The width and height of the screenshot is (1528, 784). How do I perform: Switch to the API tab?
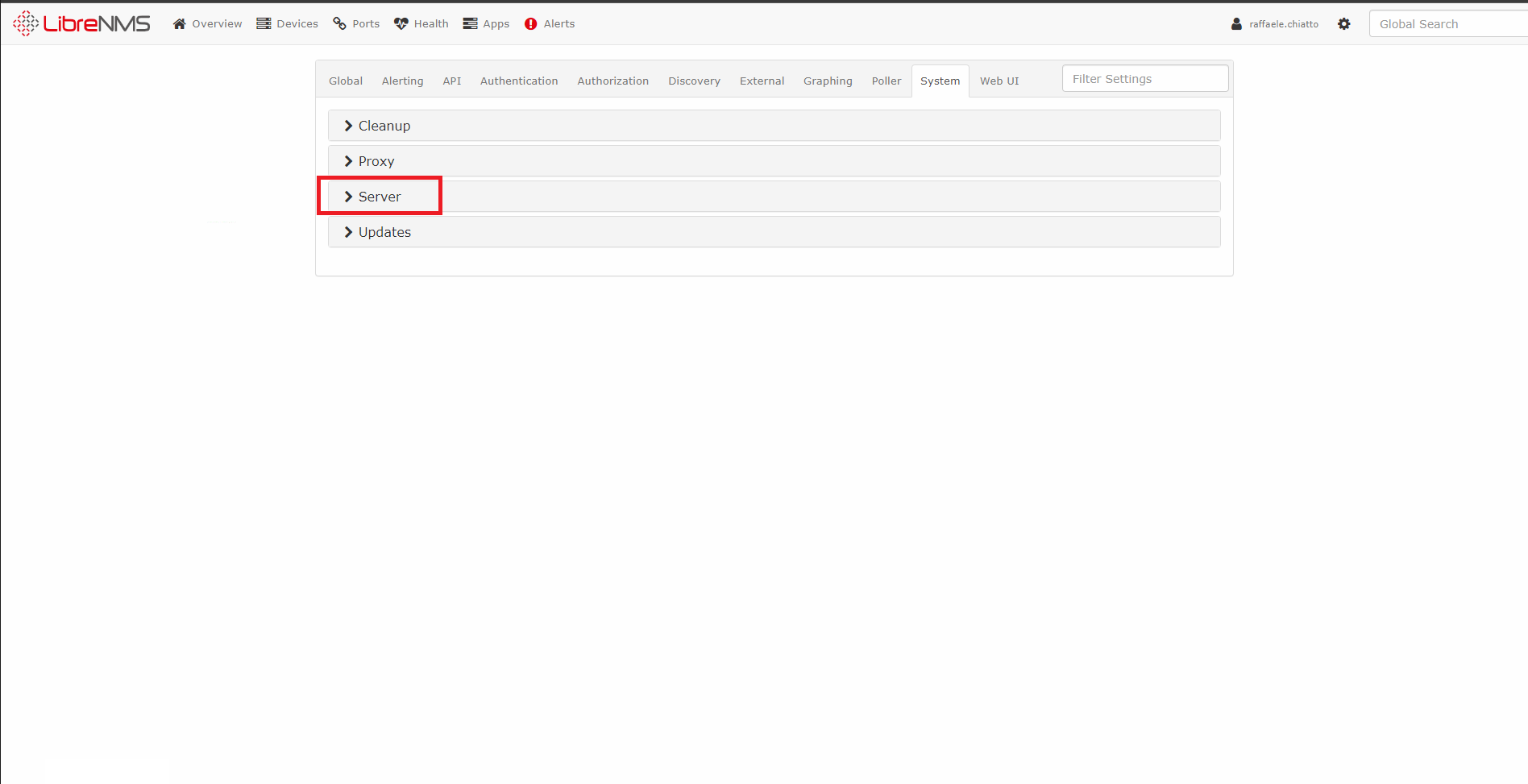(452, 81)
